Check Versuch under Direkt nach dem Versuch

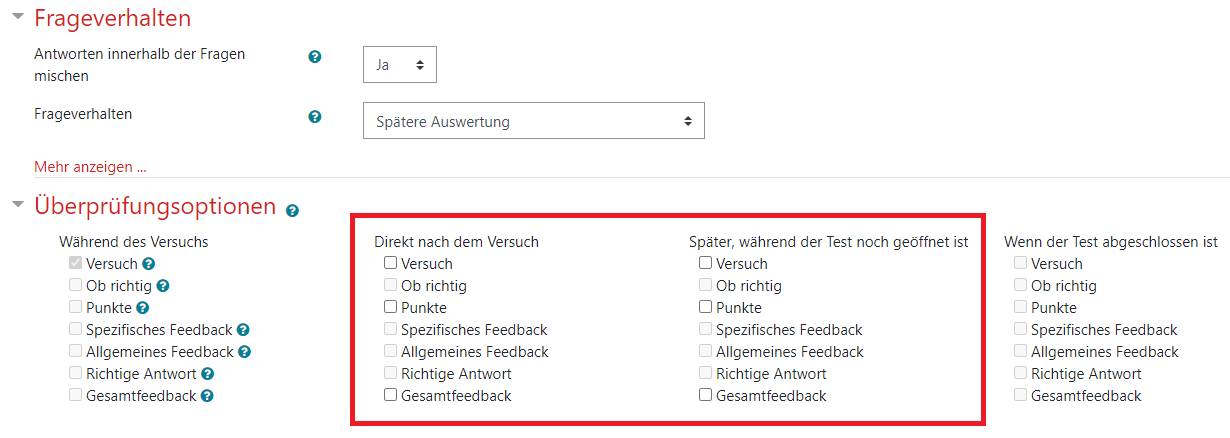(x=390, y=264)
